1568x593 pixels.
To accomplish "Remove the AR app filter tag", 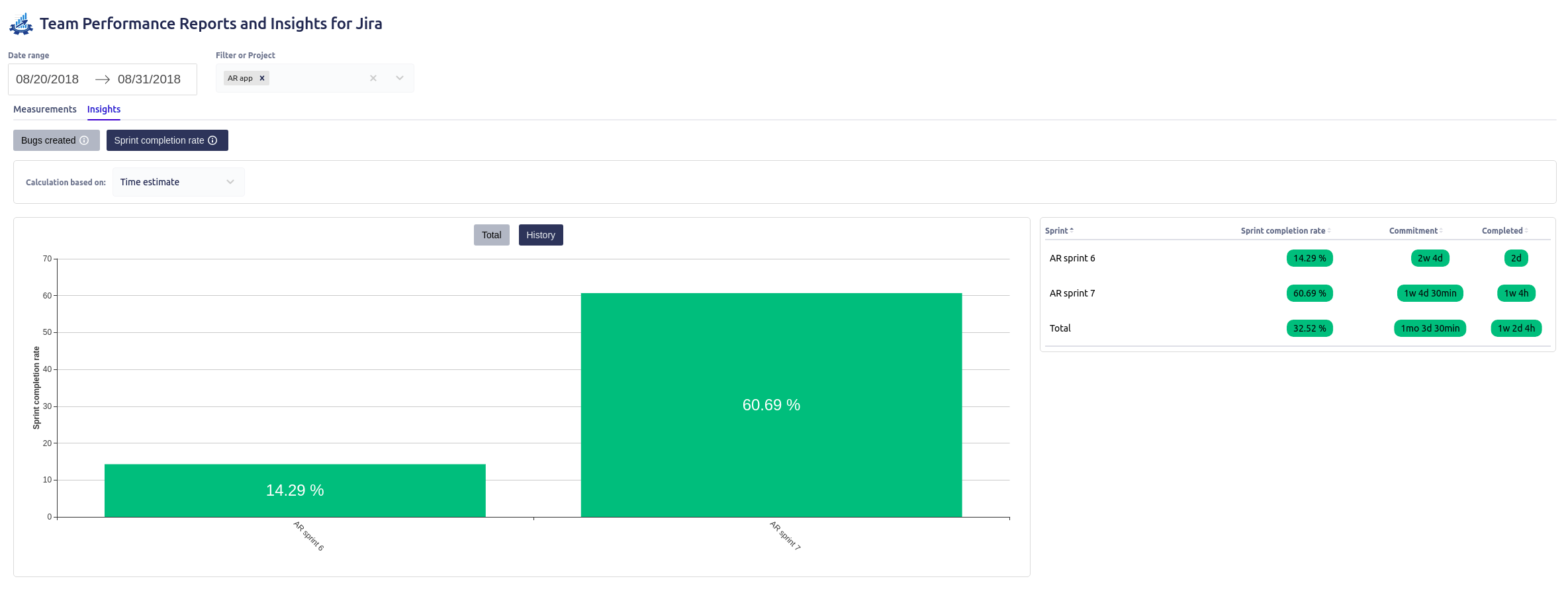I will pyautogui.click(x=262, y=78).
